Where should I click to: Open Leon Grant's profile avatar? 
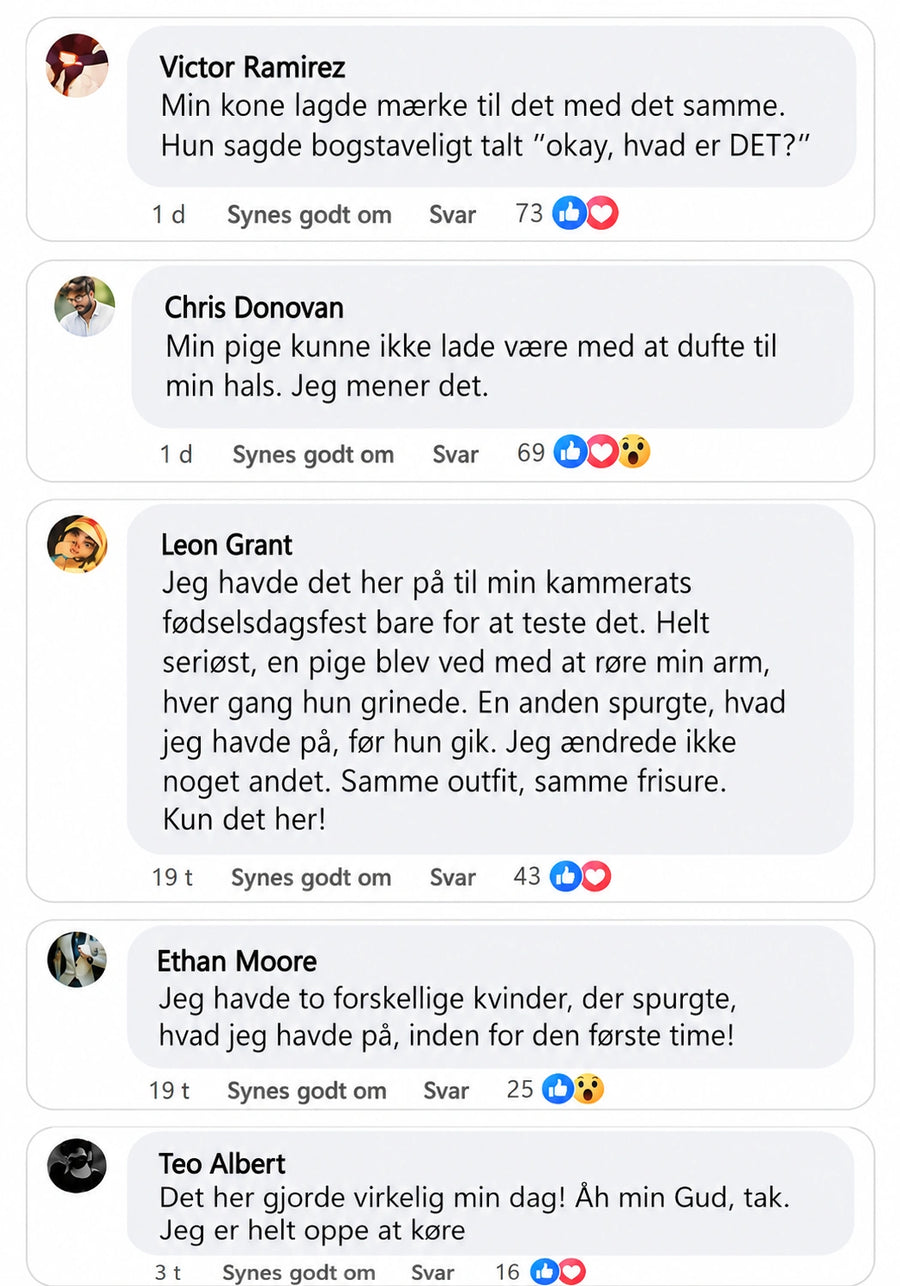pos(77,545)
